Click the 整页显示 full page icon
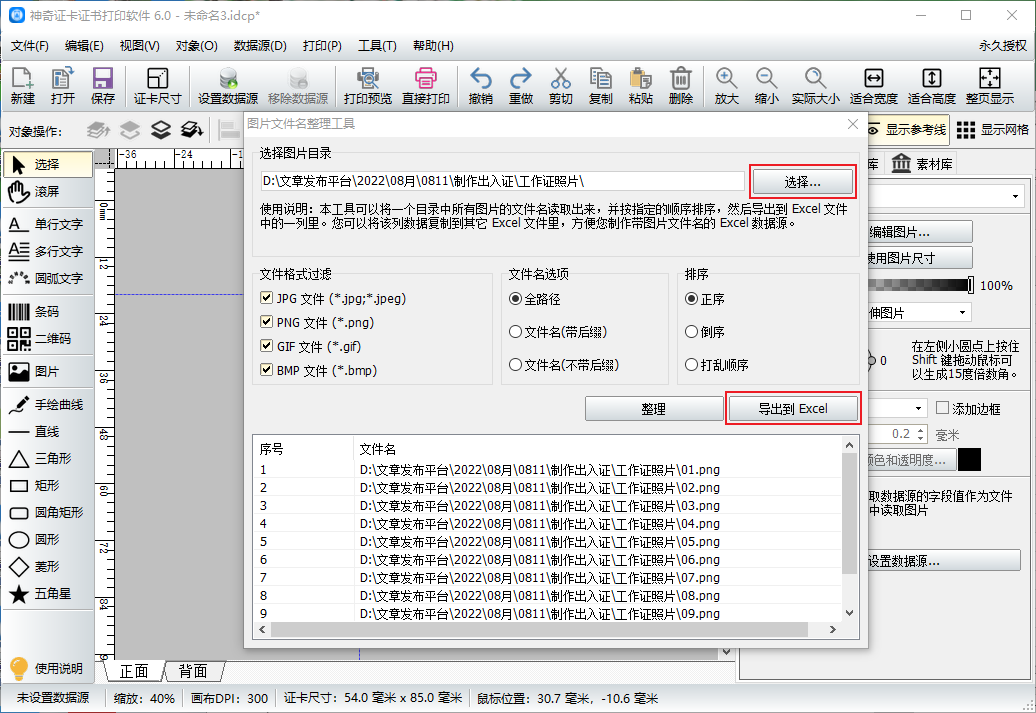 [x=990, y=85]
